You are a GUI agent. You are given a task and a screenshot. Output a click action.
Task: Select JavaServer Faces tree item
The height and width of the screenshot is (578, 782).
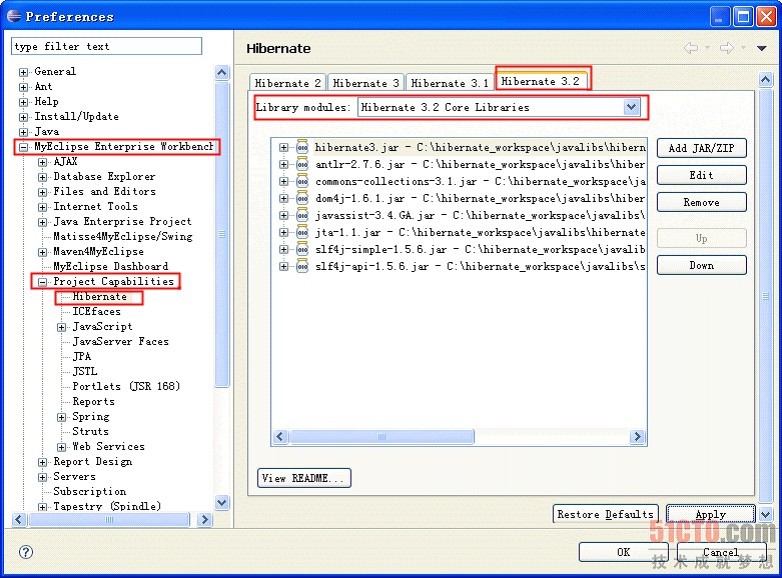121,342
